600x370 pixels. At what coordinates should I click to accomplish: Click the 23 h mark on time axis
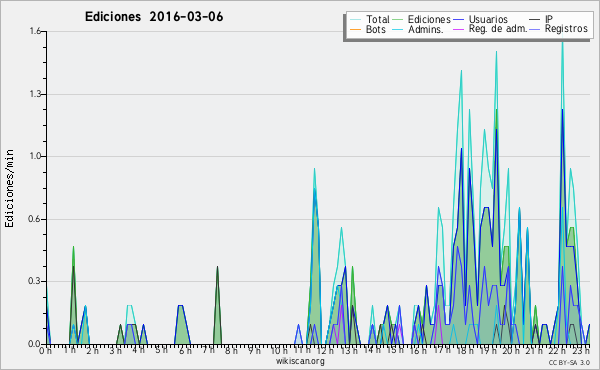[581, 350]
